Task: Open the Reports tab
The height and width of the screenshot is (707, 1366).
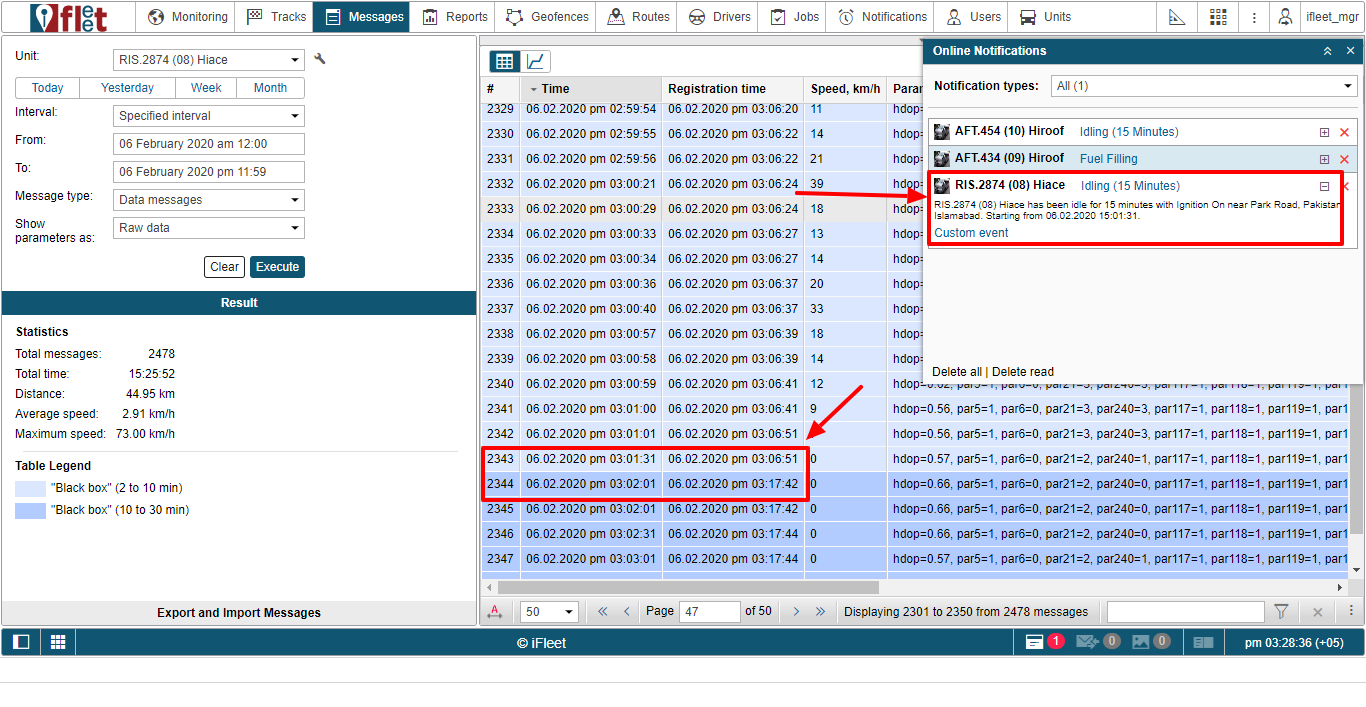Action: click(x=455, y=17)
